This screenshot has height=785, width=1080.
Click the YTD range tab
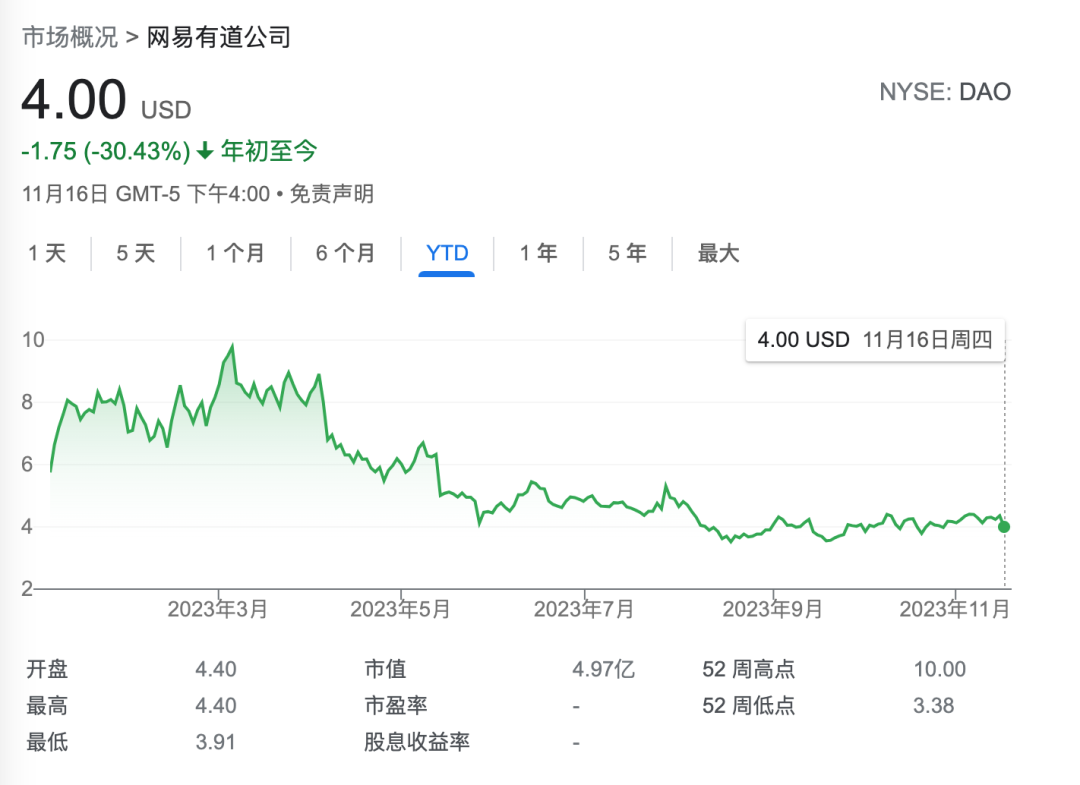click(x=447, y=253)
